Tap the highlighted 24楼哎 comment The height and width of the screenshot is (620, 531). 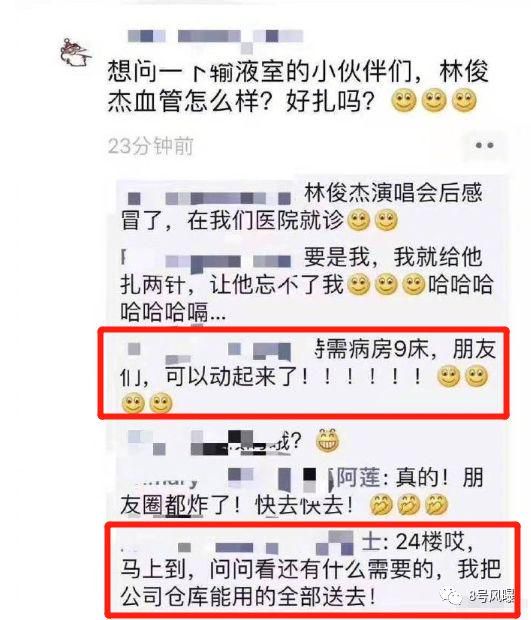coord(312,568)
